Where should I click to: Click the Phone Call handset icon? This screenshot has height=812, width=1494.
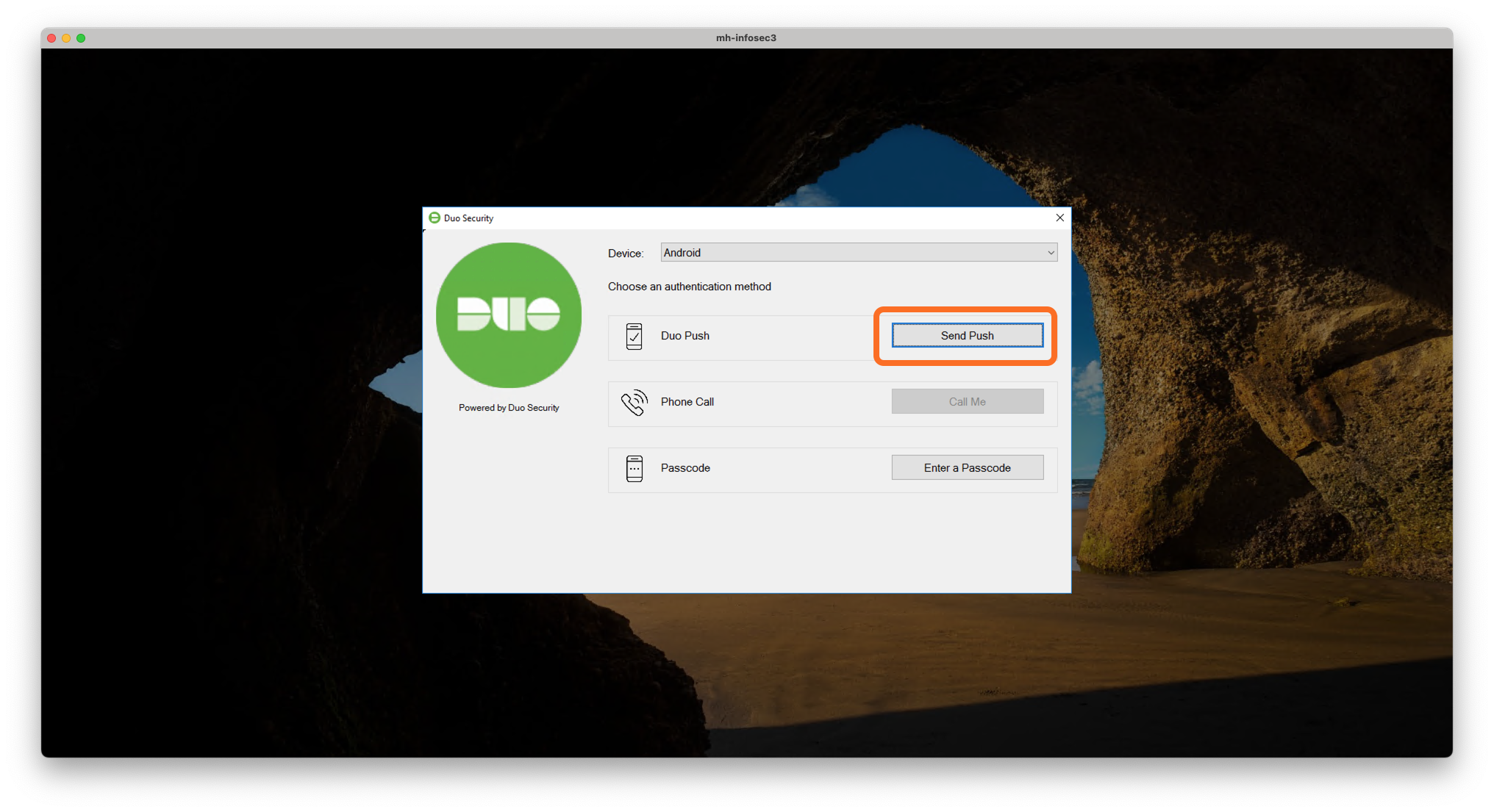pyautogui.click(x=634, y=402)
